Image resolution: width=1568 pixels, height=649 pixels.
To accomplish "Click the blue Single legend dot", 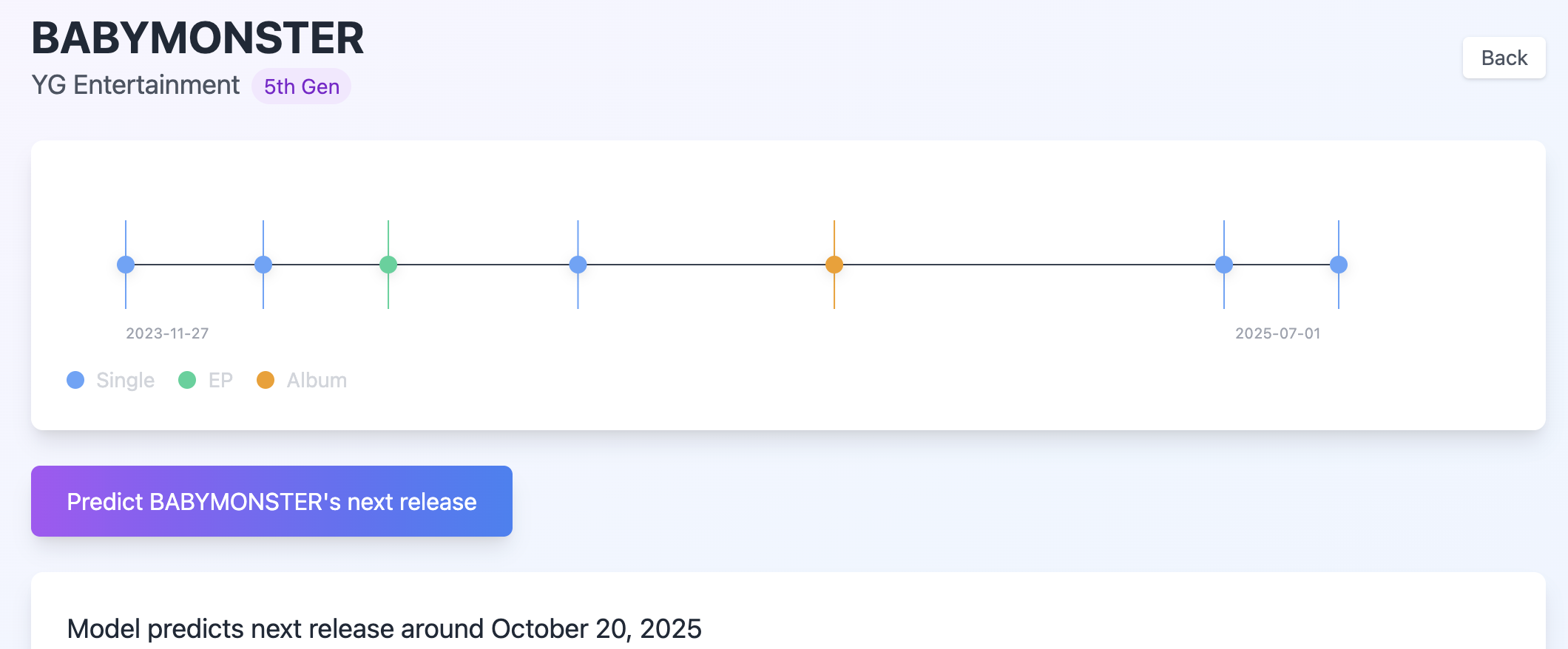I will pyautogui.click(x=75, y=380).
